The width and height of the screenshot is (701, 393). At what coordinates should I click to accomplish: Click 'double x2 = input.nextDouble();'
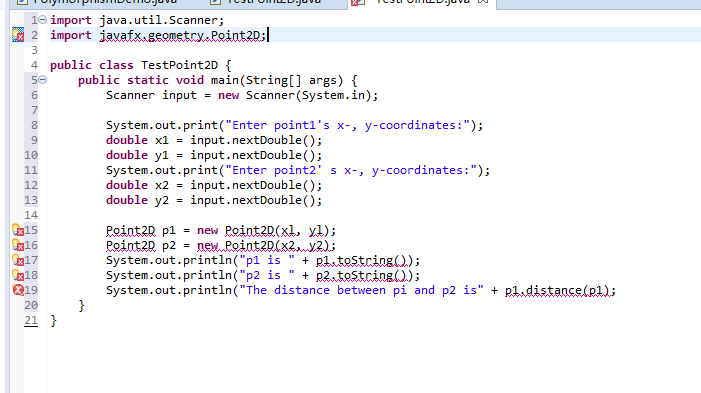point(214,185)
